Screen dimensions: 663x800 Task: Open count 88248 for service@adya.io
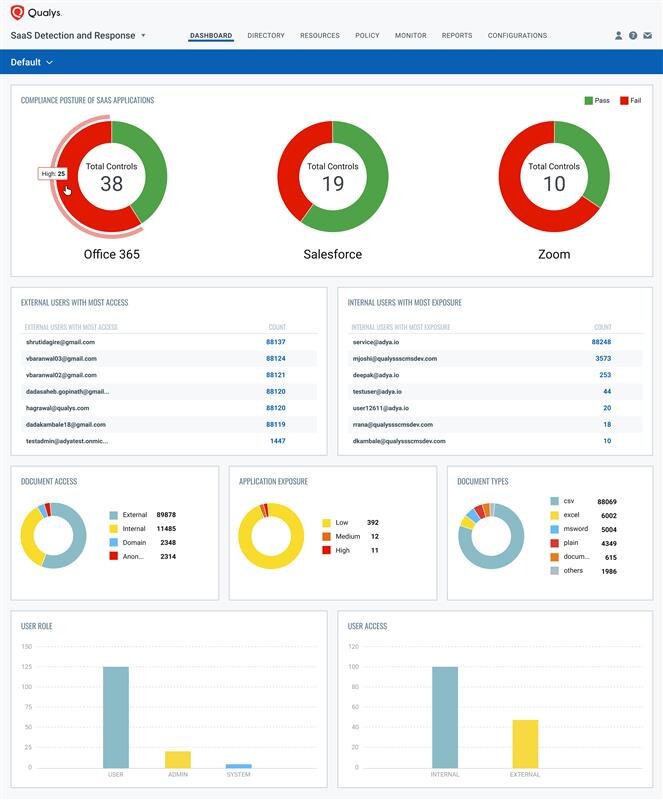(x=601, y=342)
